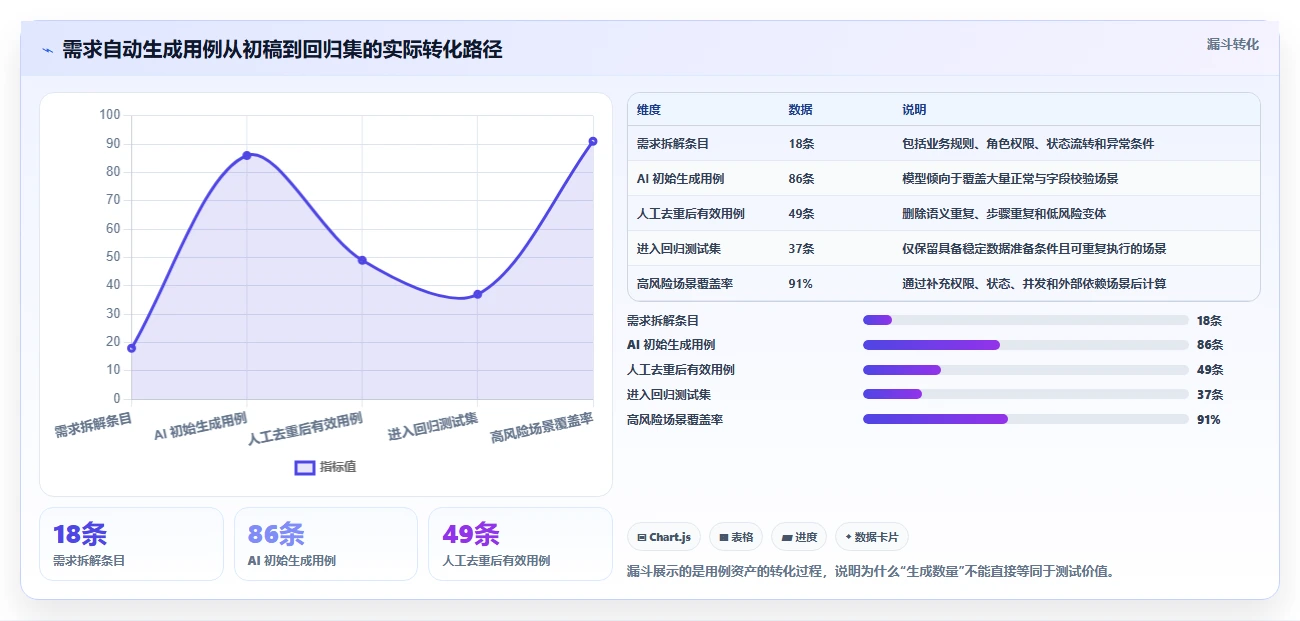Click the 高风险场景覆盖率 x-axis label on chart

pyautogui.click(x=542, y=428)
